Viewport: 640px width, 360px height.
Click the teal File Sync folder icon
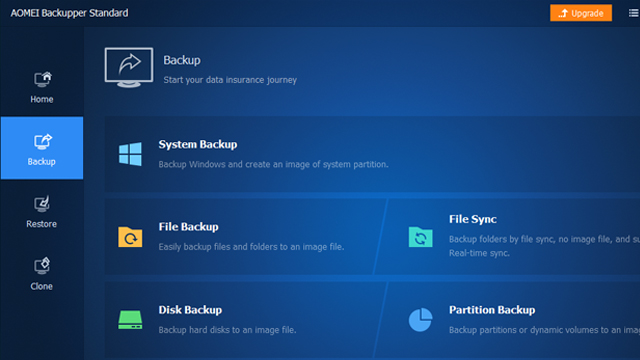(420, 237)
